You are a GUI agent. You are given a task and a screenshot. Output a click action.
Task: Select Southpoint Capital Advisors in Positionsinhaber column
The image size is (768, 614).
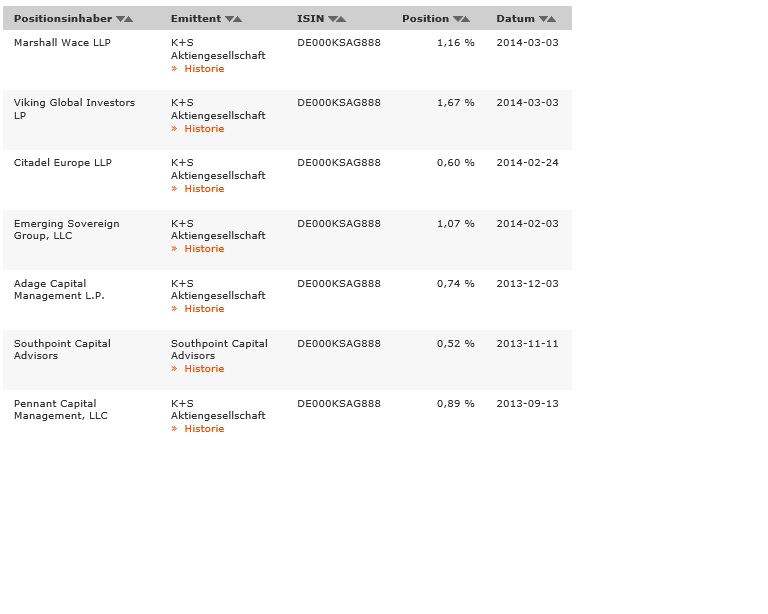[62, 350]
